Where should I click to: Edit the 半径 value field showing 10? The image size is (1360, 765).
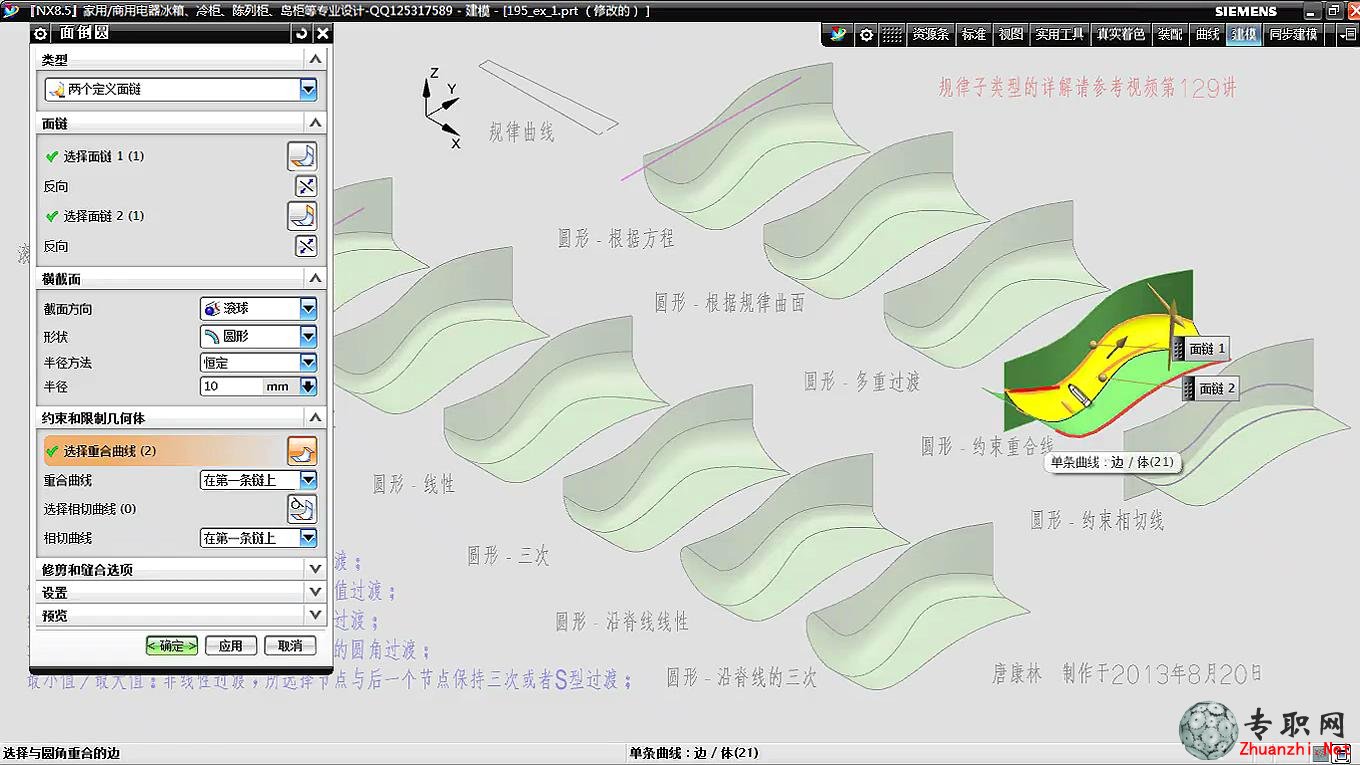[x=231, y=386]
